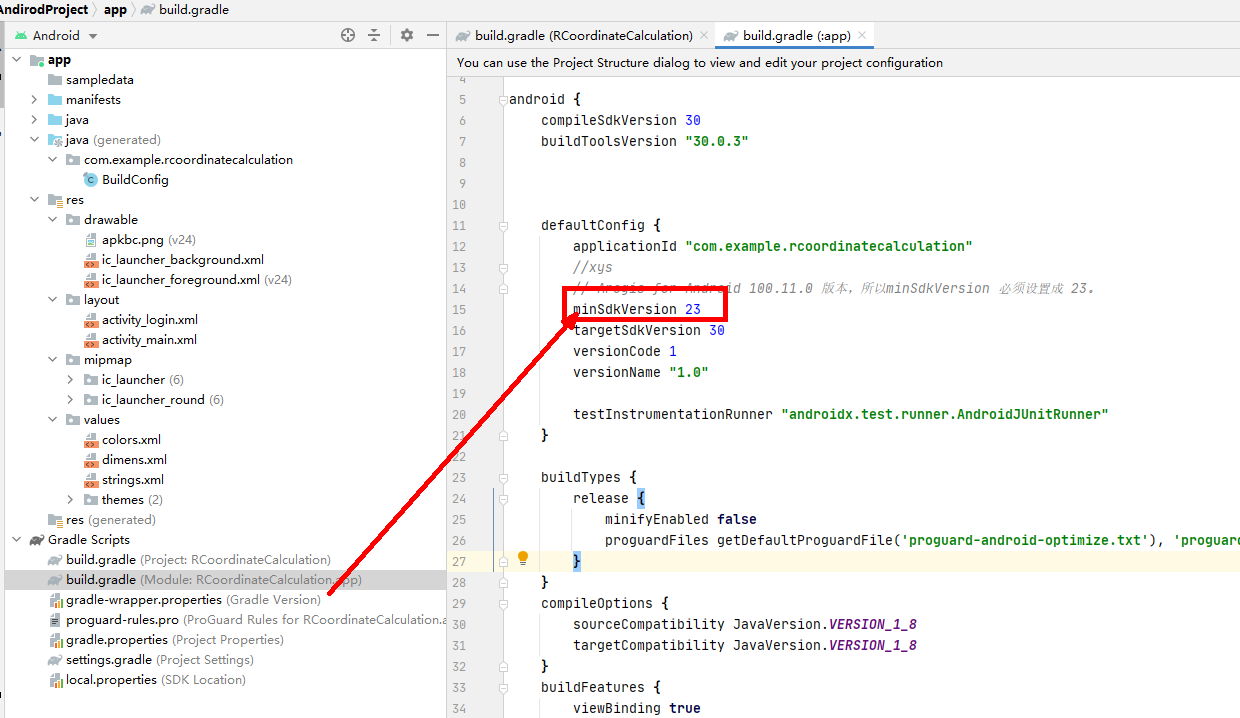Click 'viewBinding true' line in editor
The image size is (1240, 718).
tap(636, 708)
